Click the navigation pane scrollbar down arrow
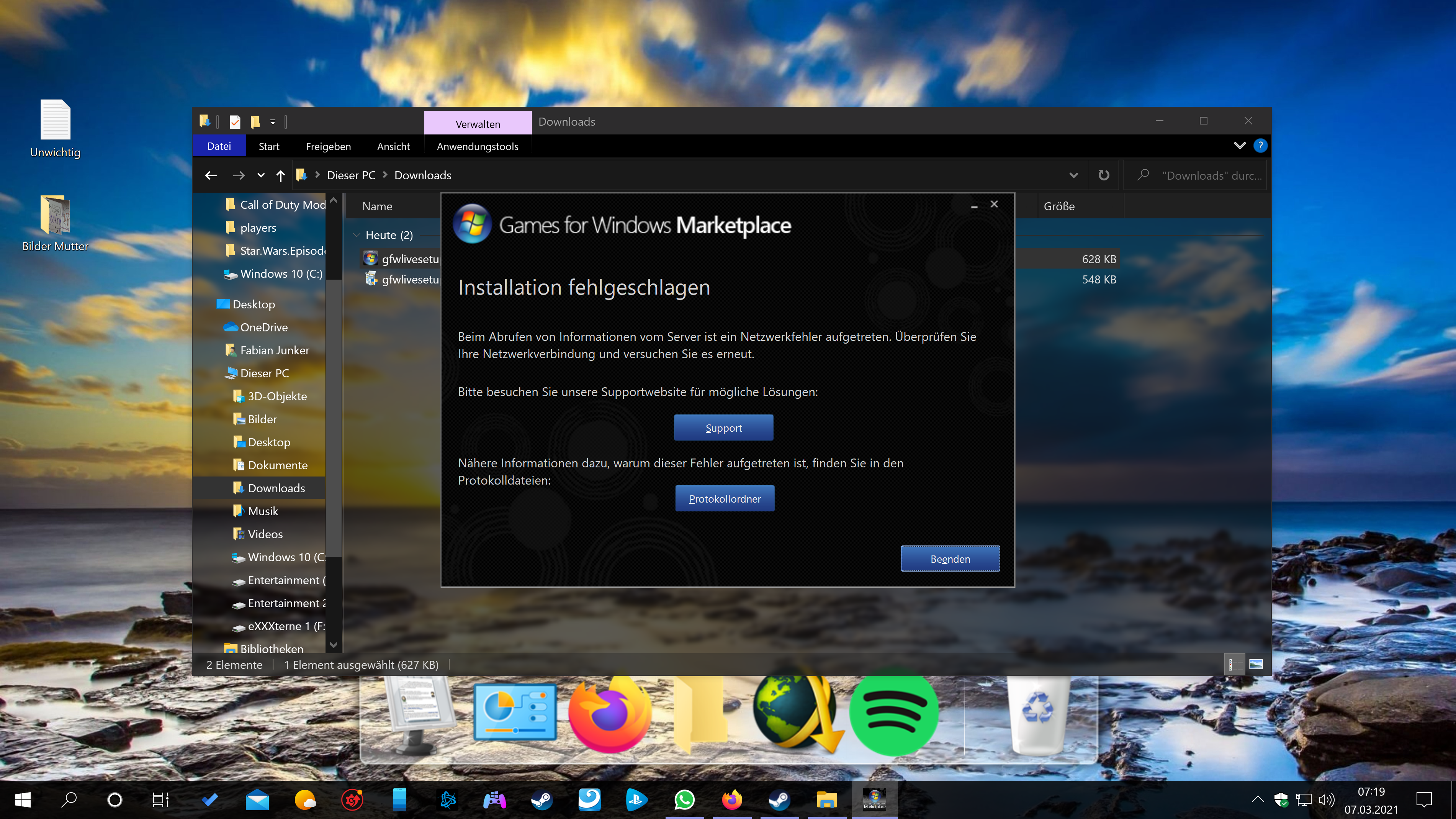Viewport: 1456px width, 819px height. [334, 645]
